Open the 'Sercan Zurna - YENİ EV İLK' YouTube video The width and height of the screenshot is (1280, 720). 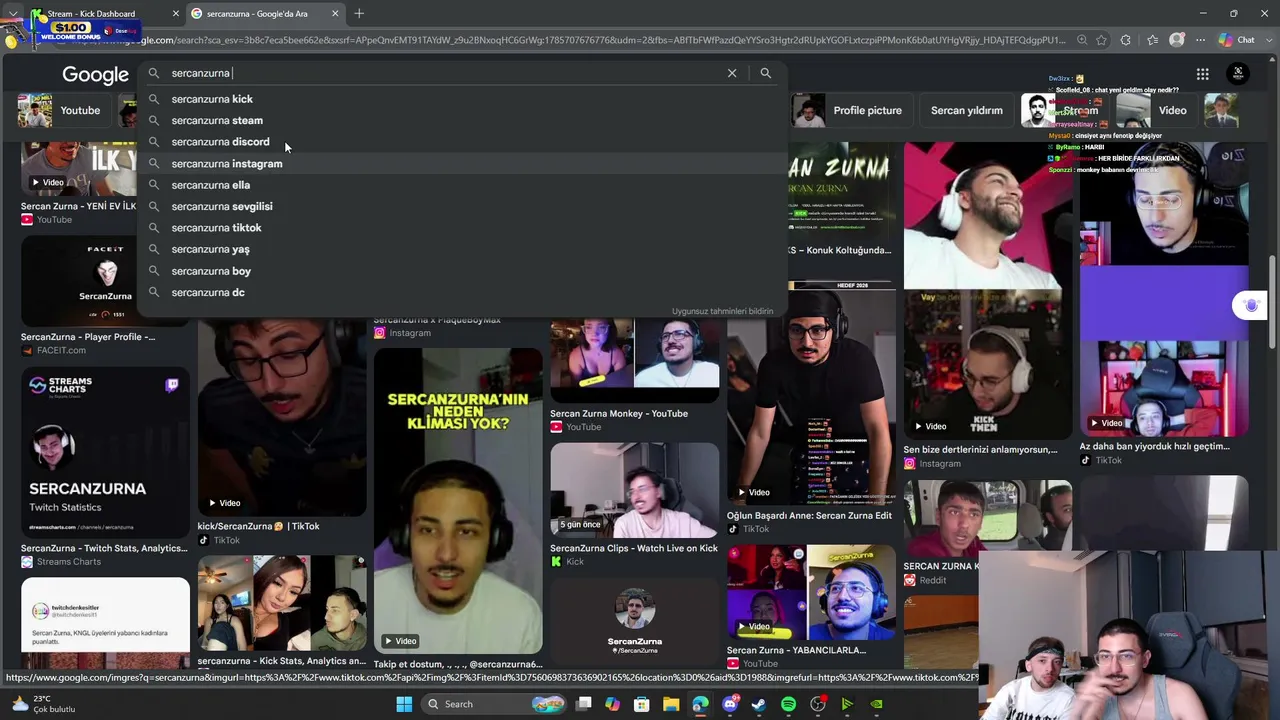click(78, 168)
